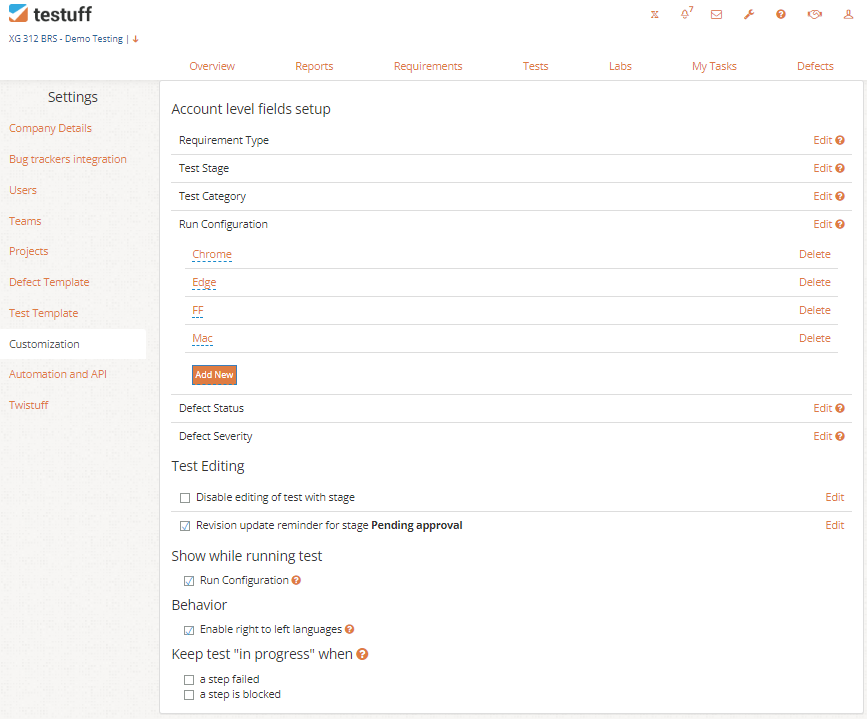This screenshot has width=867, height=719.
Task: Go to Tests tab
Action: click(x=535, y=66)
